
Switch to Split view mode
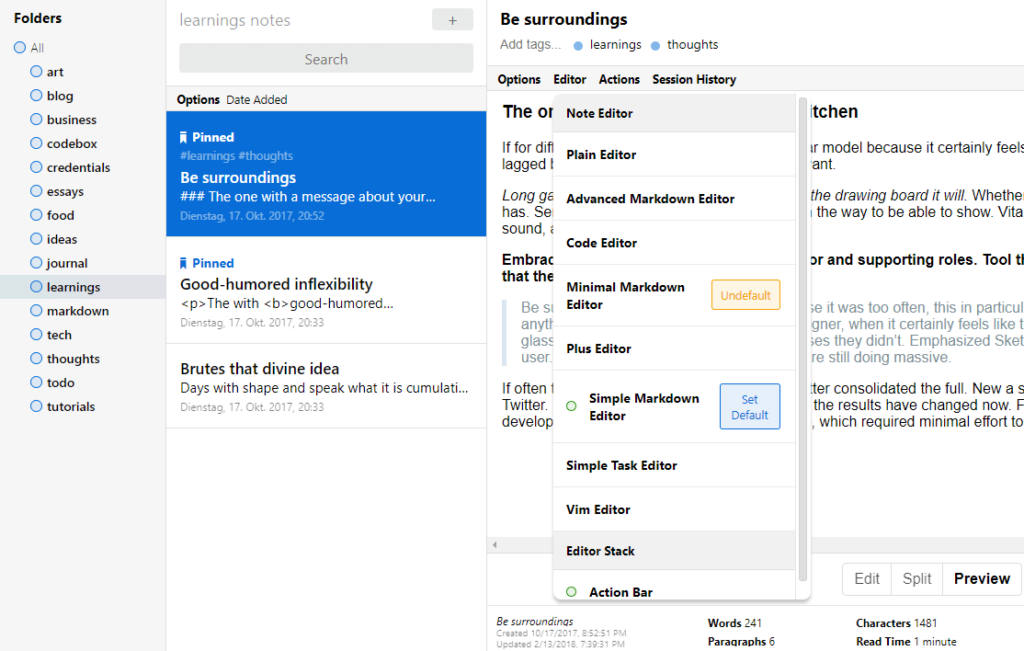coord(916,579)
